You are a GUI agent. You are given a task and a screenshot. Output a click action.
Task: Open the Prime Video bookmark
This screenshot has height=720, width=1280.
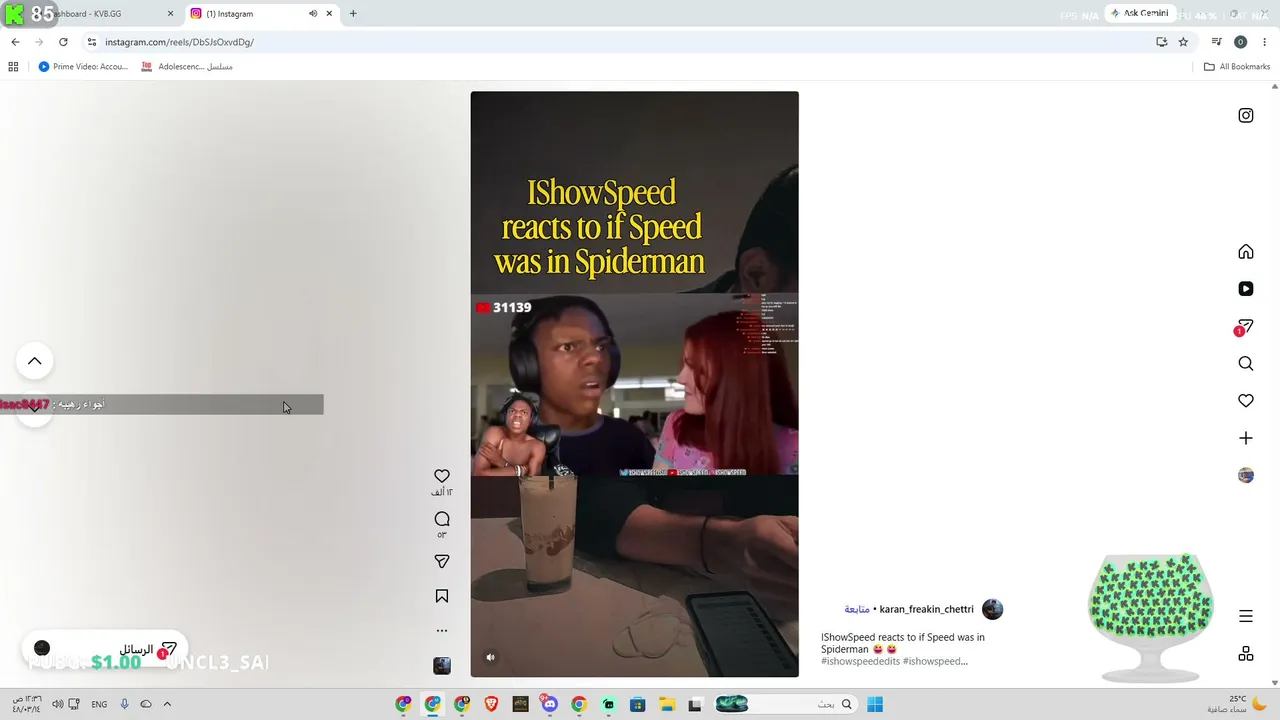point(83,67)
